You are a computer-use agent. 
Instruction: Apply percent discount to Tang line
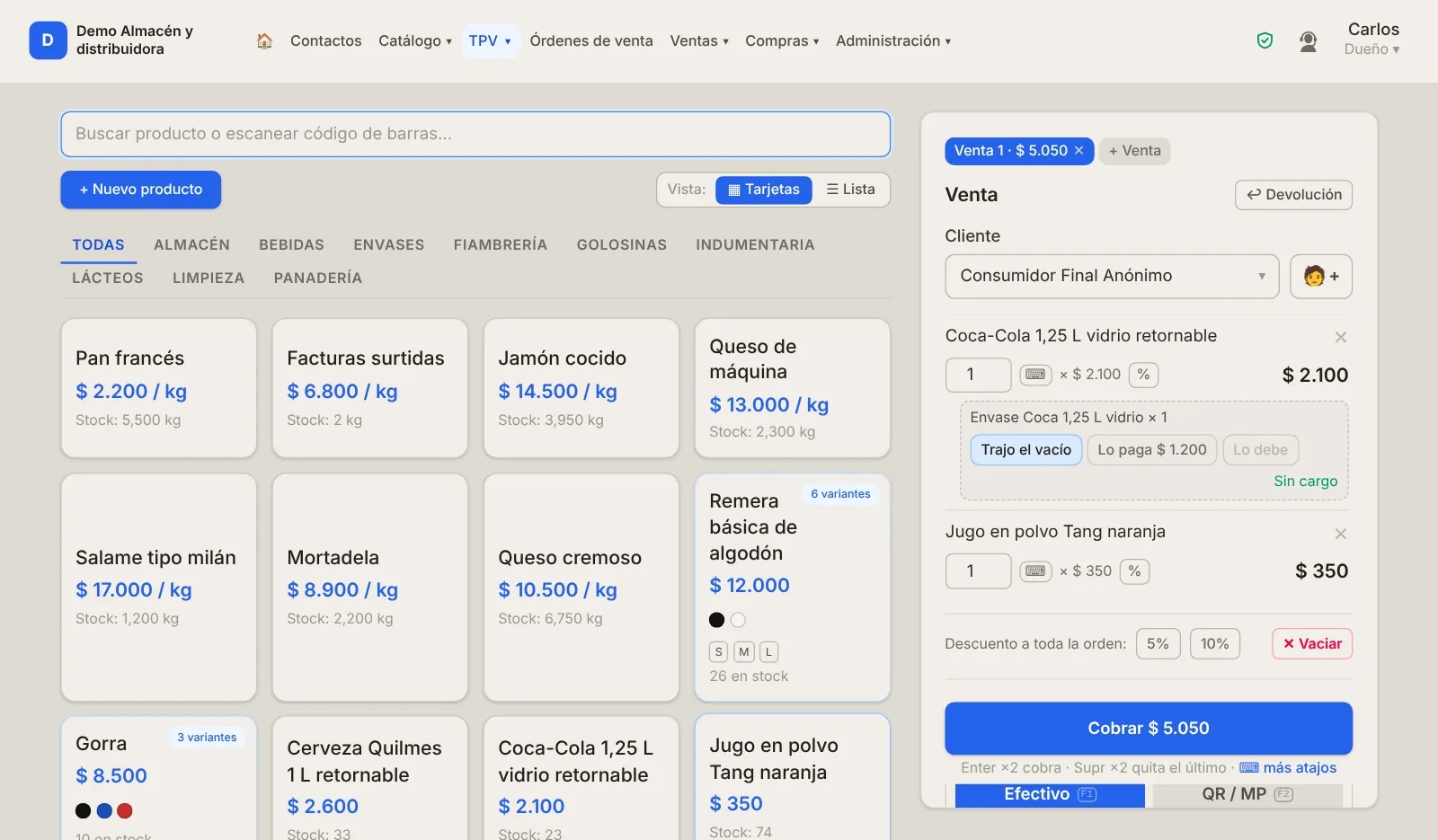click(x=1135, y=571)
